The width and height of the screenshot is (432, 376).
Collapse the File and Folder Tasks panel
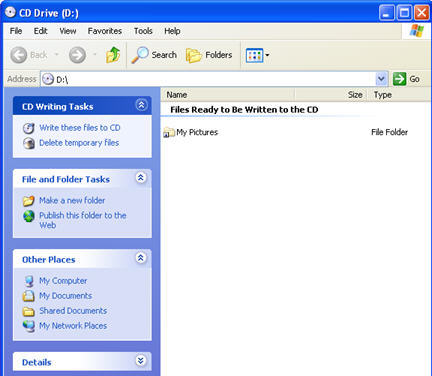[141, 178]
